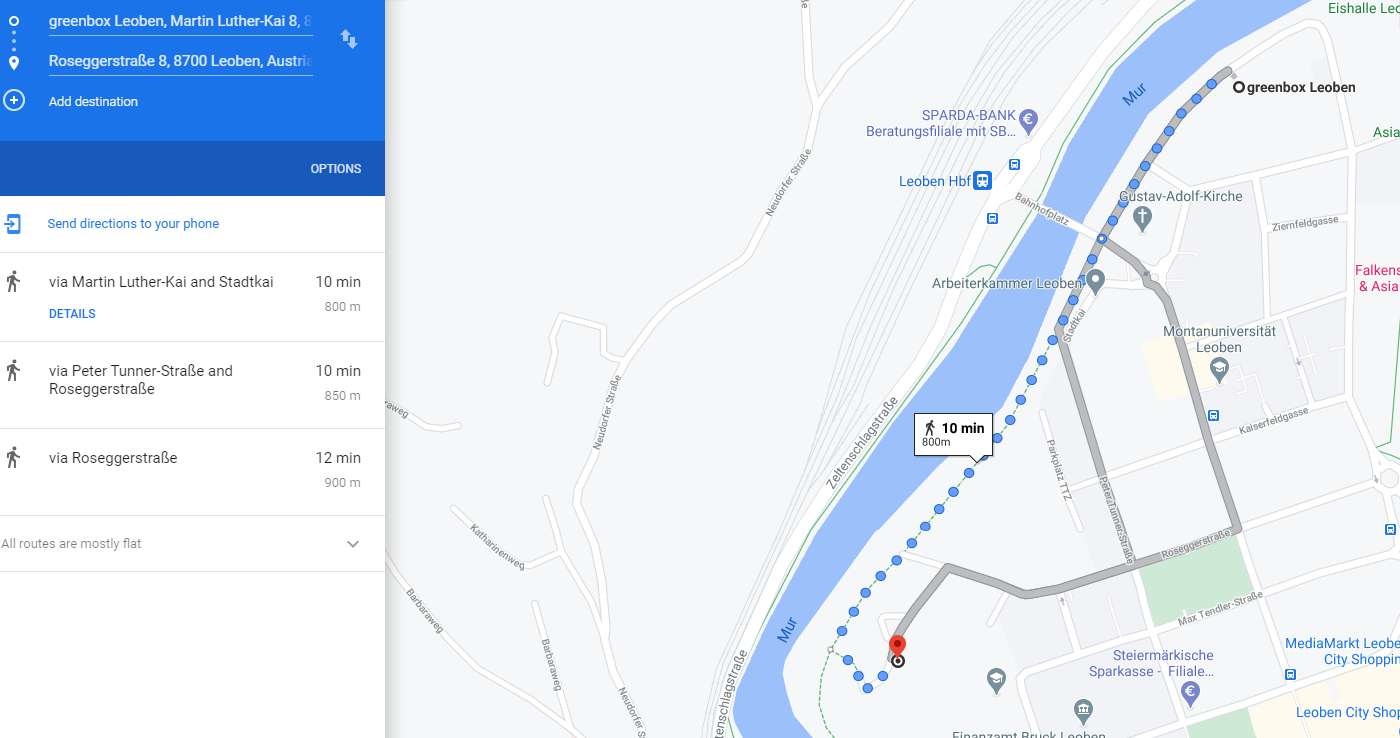The height and width of the screenshot is (738, 1400).
Task: Select route via Peter Tunner-Straße and Roseggerstraße
Action: pos(192,385)
